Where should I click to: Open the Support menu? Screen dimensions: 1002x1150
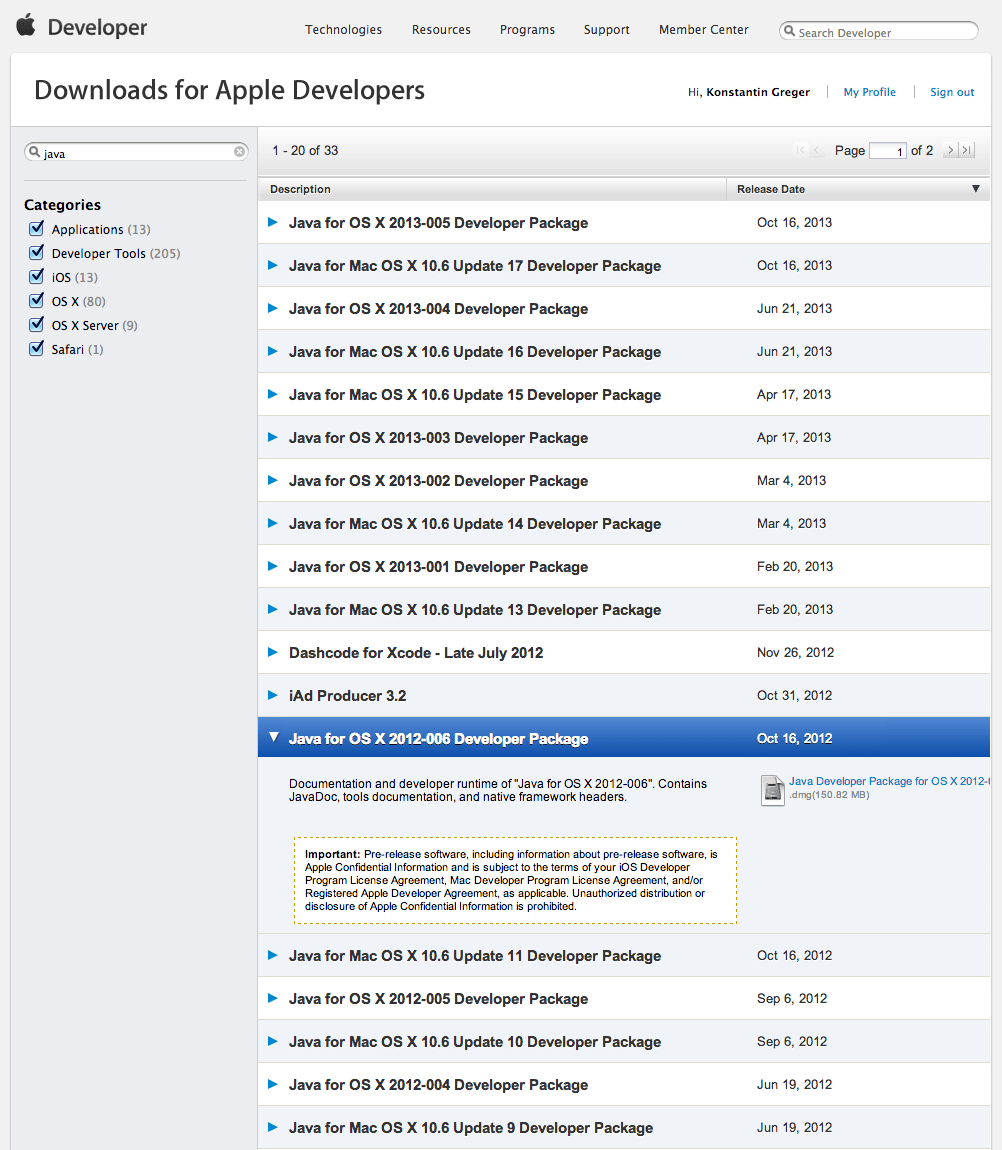click(607, 30)
